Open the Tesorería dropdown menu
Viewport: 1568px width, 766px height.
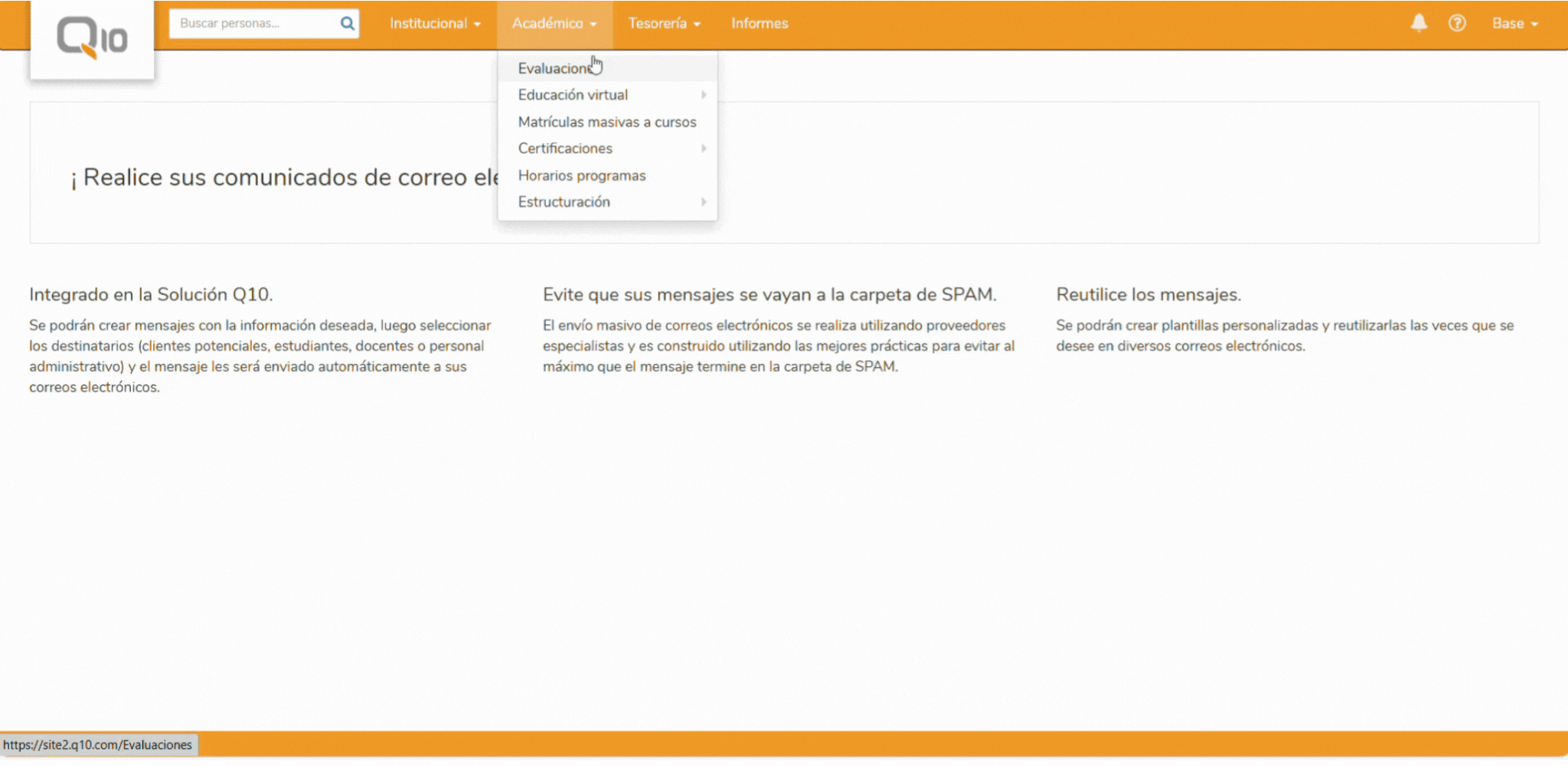click(x=663, y=23)
